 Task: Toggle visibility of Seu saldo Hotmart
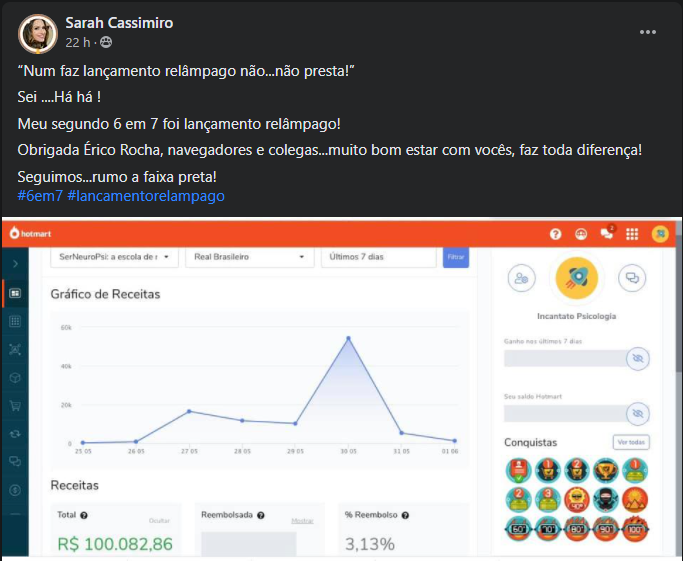(x=638, y=413)
